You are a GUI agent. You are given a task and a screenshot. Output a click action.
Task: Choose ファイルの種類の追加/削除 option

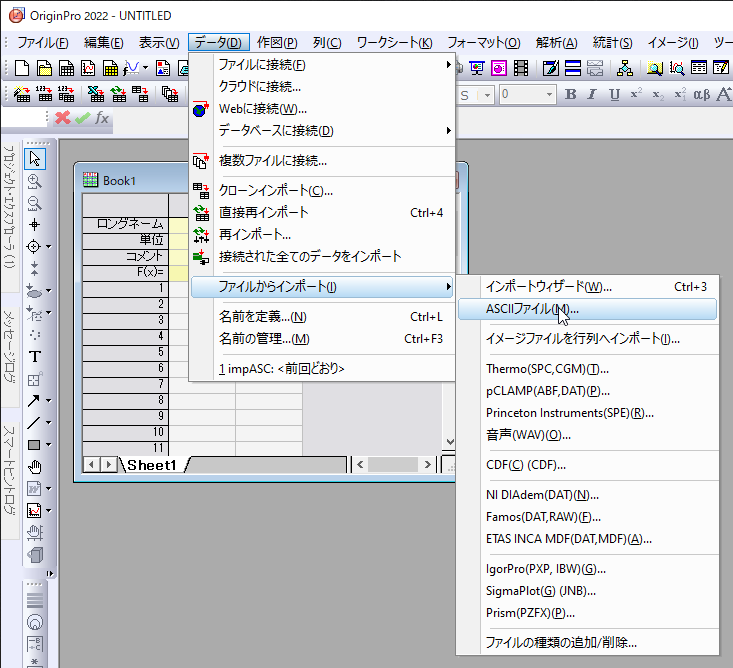tap(587, 643)
